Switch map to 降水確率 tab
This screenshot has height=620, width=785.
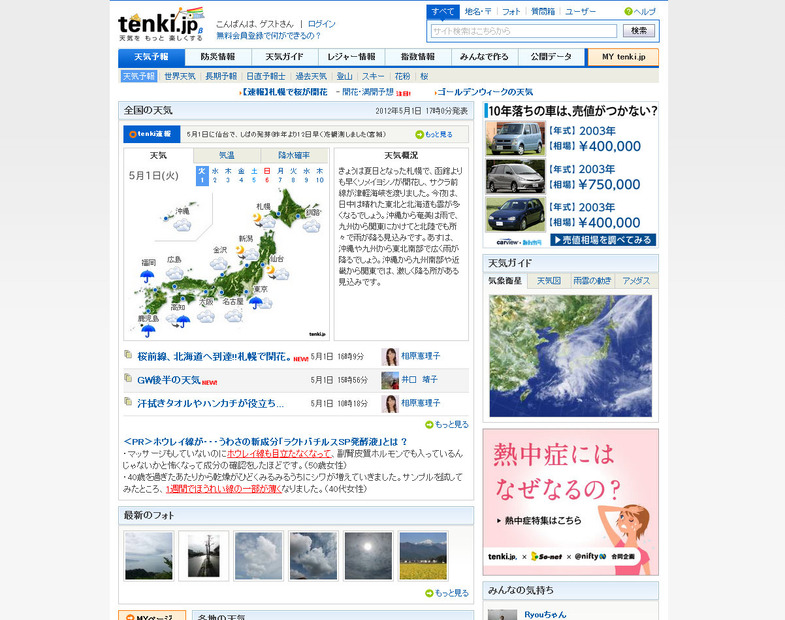[294, 155]
